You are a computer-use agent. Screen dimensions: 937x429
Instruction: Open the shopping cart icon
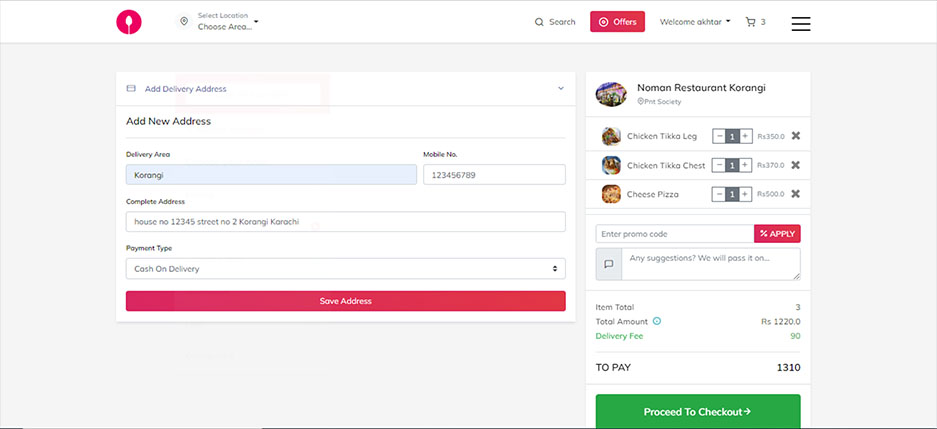750,22
